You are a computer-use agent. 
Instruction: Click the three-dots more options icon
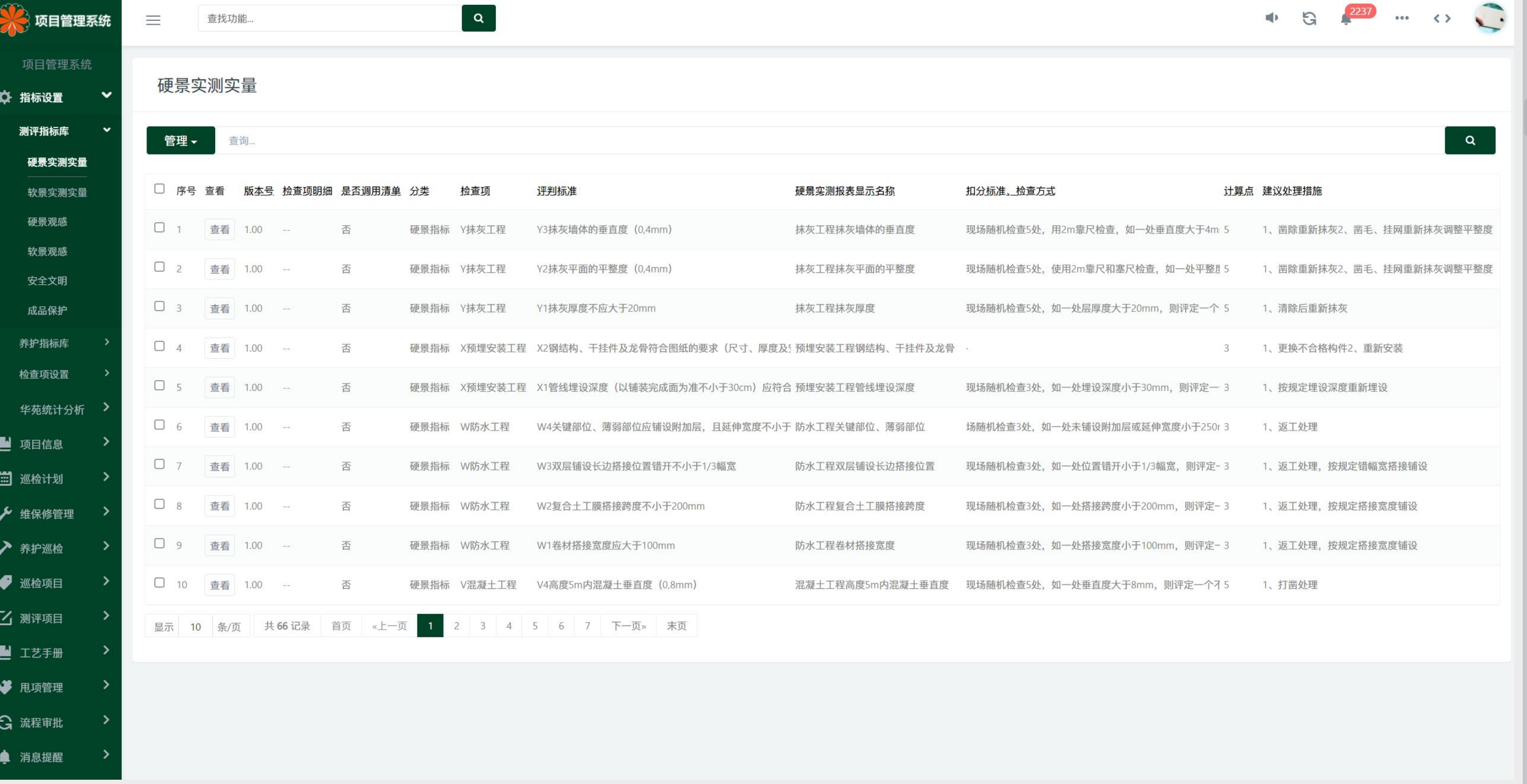point(1401,18)
